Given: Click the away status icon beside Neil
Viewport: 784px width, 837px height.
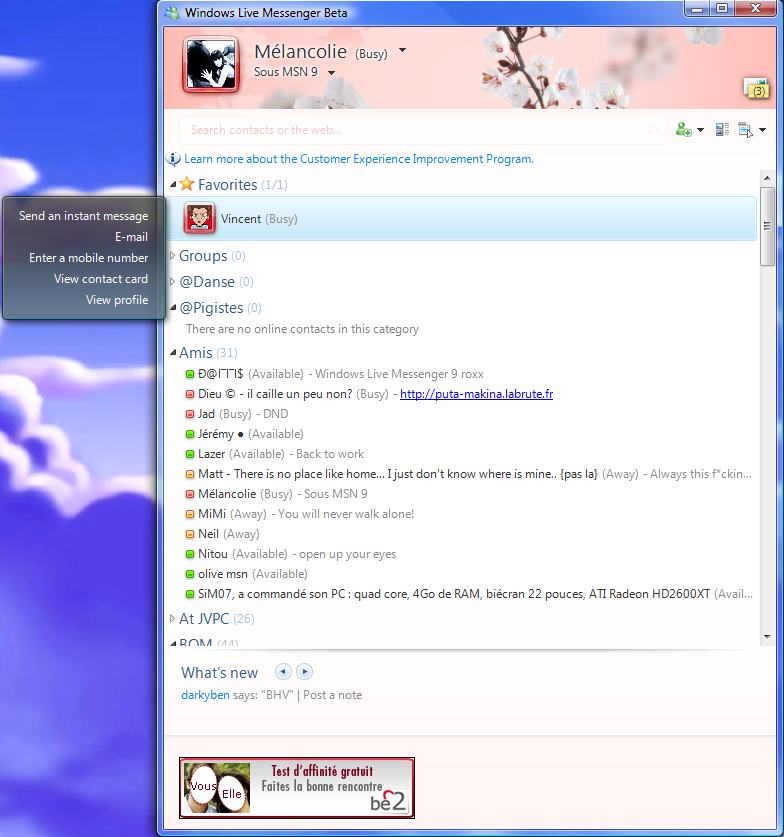Looking at the screenshot, I should point(189,534).
